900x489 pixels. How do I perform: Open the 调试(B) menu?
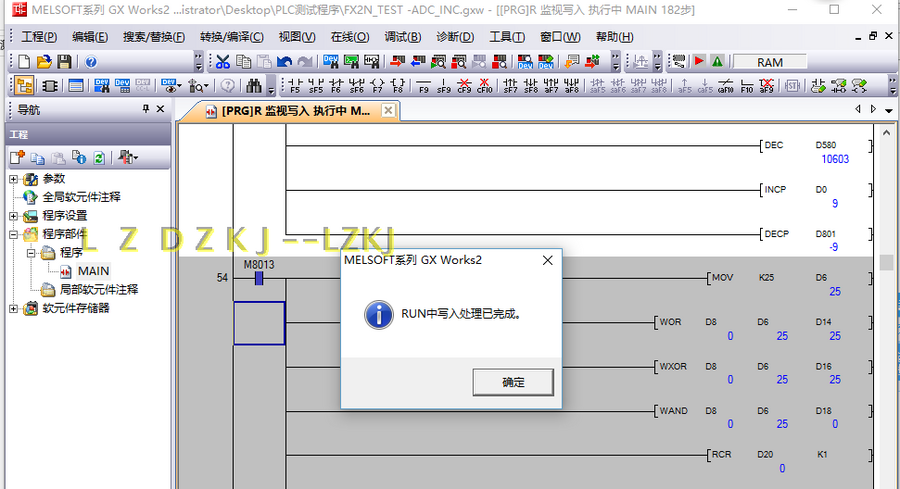[403, 37]
